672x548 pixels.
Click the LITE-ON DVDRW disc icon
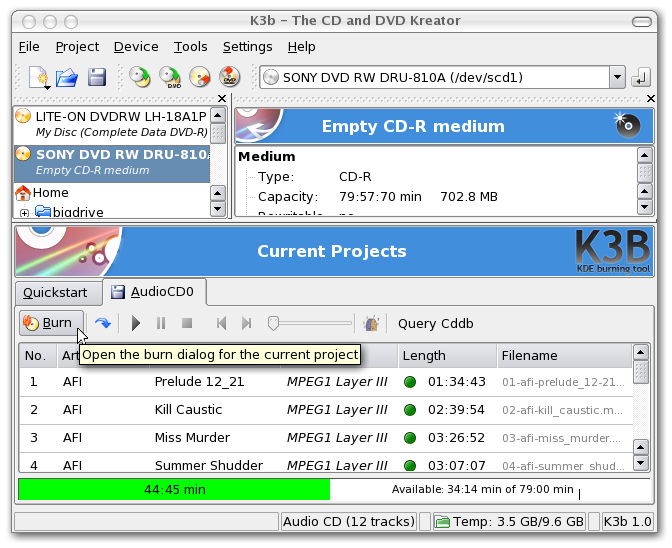pyautogui.click(x=23, y=116)
